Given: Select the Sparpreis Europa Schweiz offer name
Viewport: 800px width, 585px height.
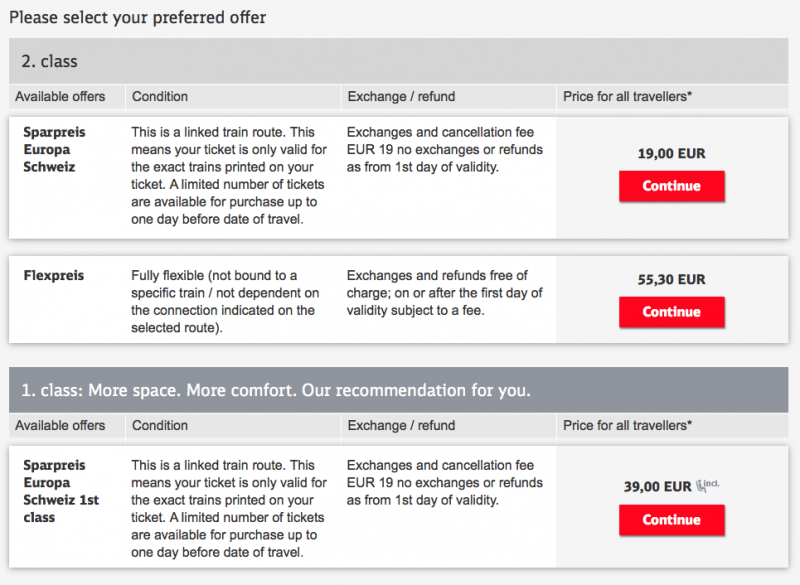Looking at the screenshot, I should pos(54,149).
